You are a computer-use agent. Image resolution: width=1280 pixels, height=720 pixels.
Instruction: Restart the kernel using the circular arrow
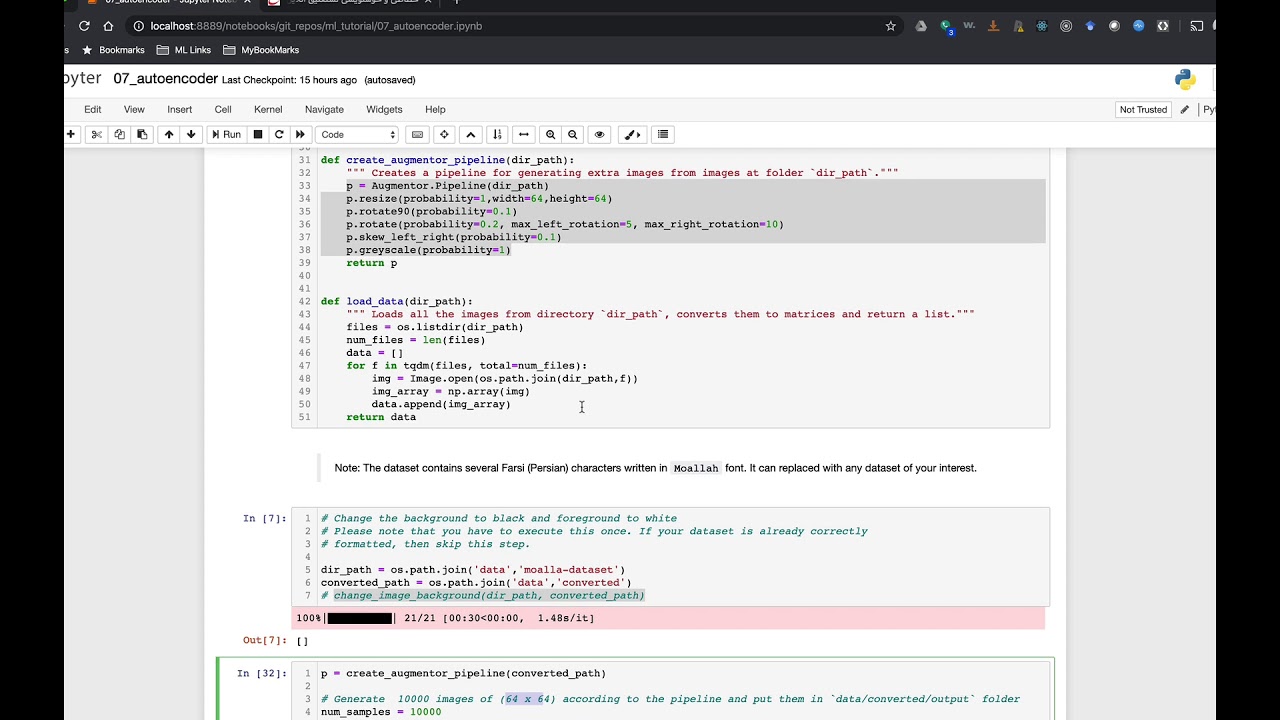click(x=279, y=134)
